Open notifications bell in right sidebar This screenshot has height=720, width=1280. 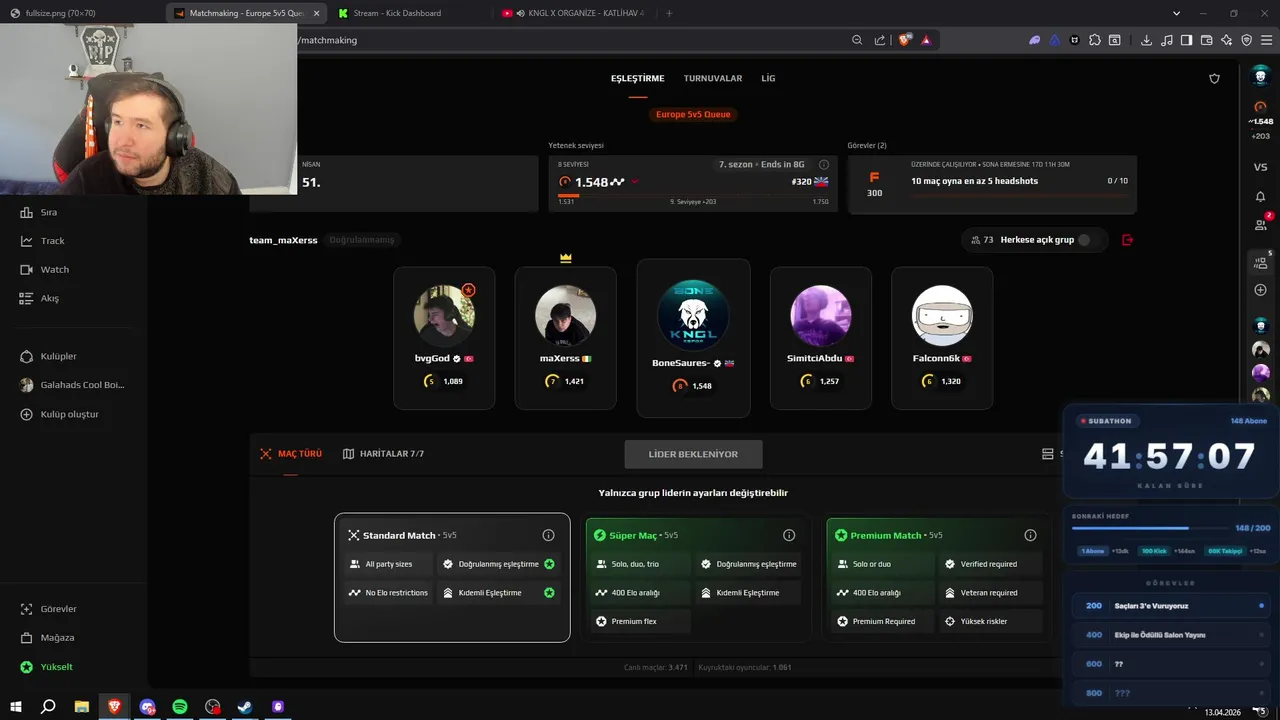tap(1260, 196)
